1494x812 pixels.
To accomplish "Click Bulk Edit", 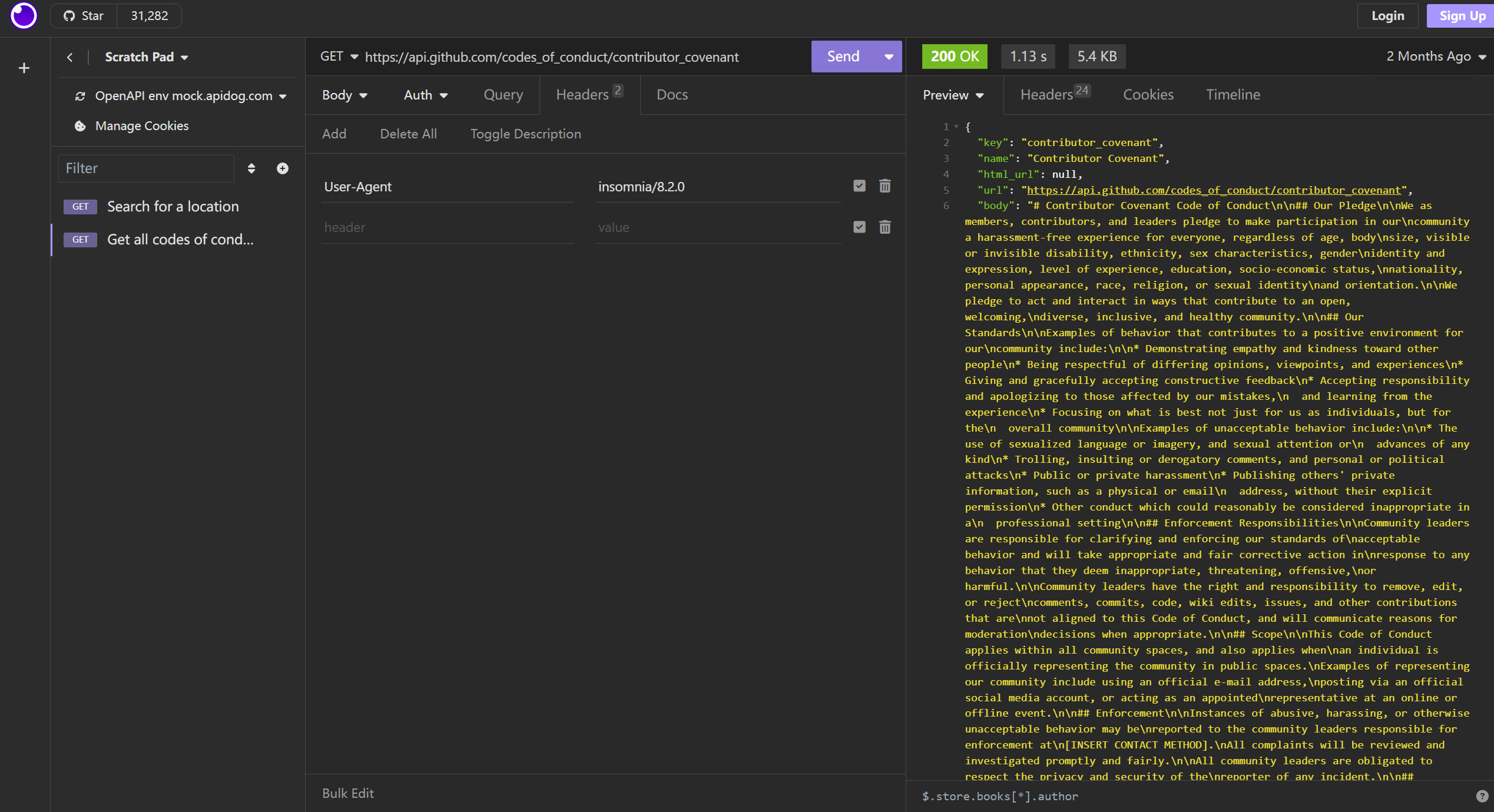I will (348, 794).
